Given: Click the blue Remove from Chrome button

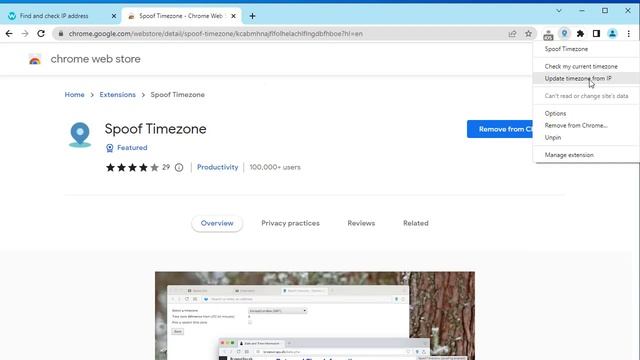Looking at the screenshot, I should [500, 129].
